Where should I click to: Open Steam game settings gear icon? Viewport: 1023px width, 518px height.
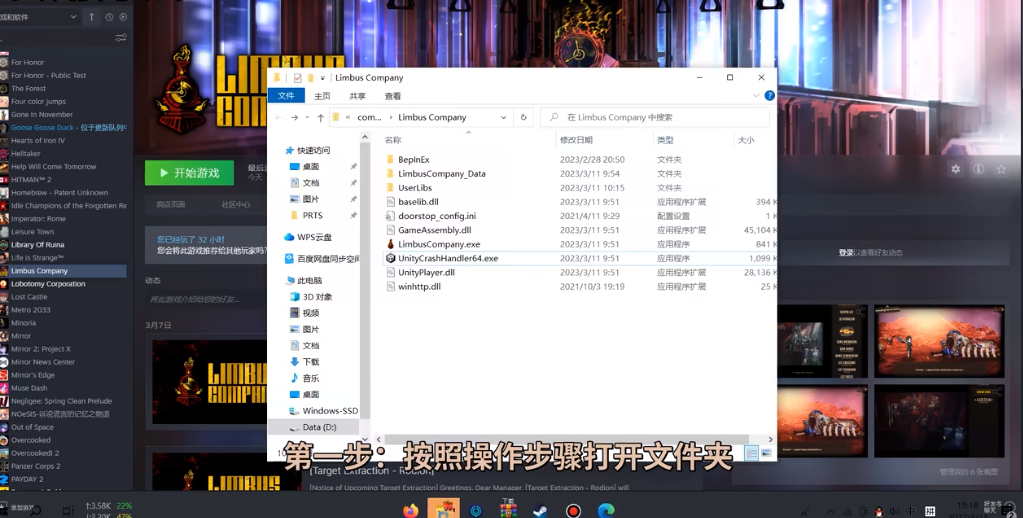click(955, 169)
